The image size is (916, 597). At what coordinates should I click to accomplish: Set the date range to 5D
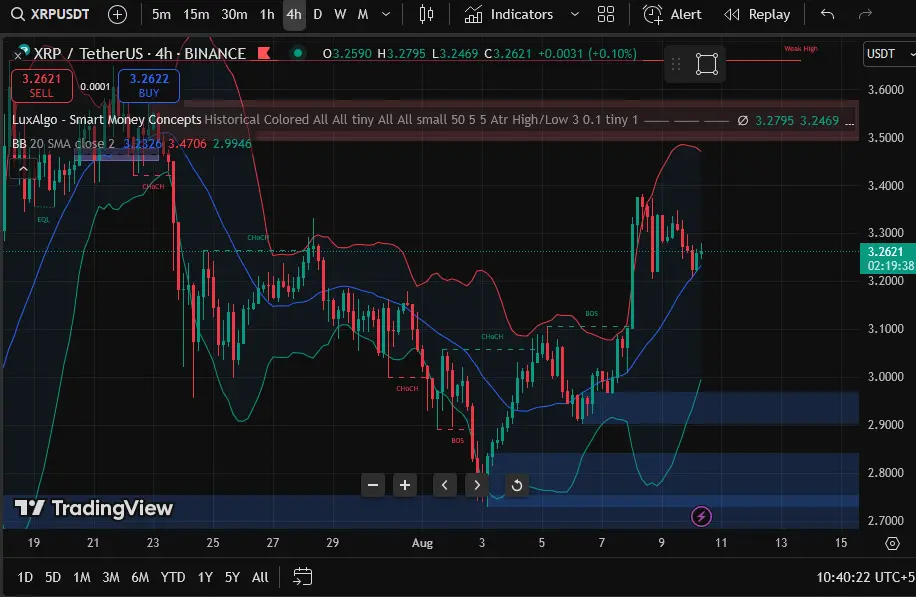click(x=53, y=577)
